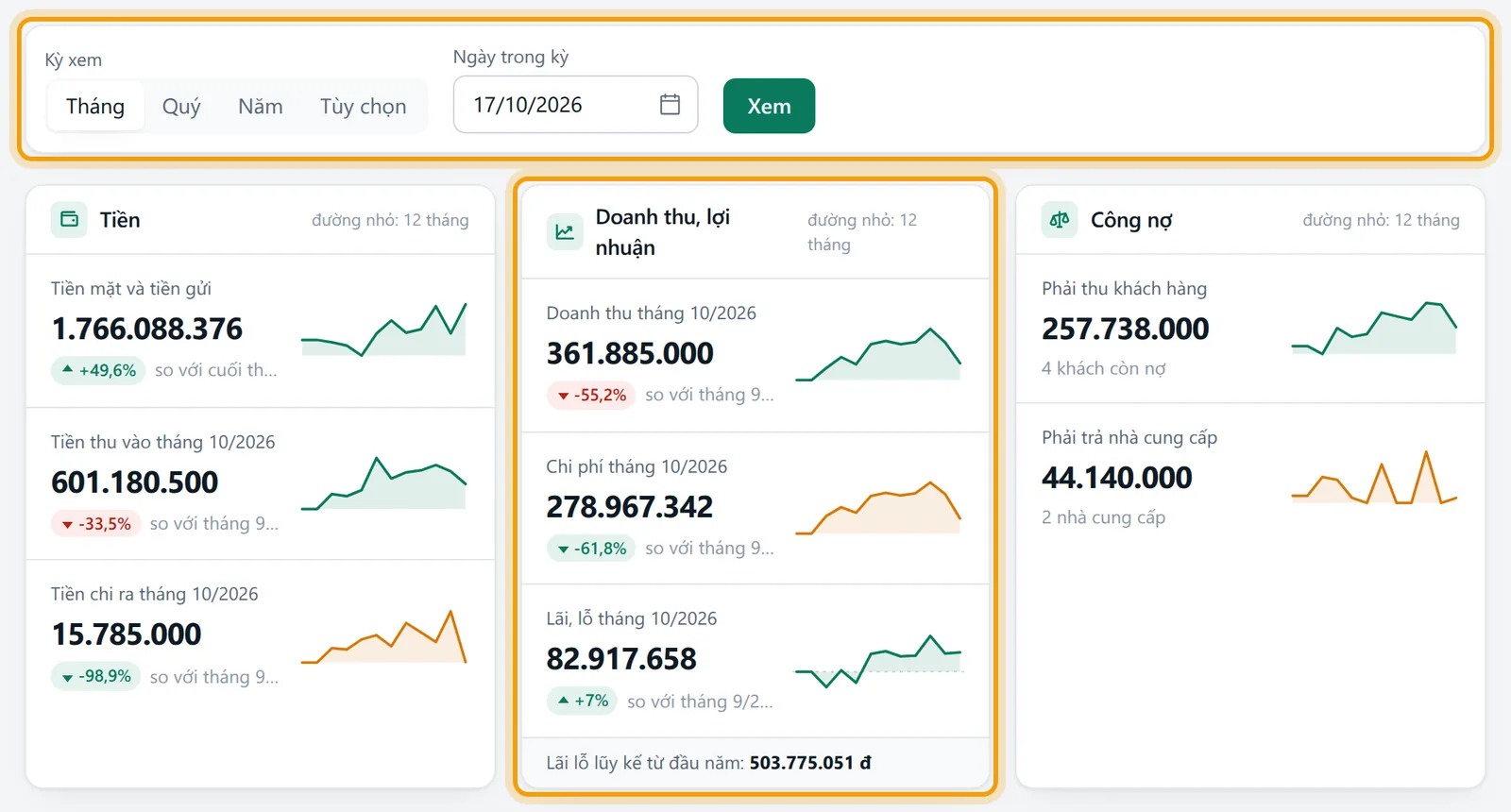Click the label Phải trả nhà cung cấp
The width and height of the screenshot is (1511, 812).
click(x=1129, y=438)
